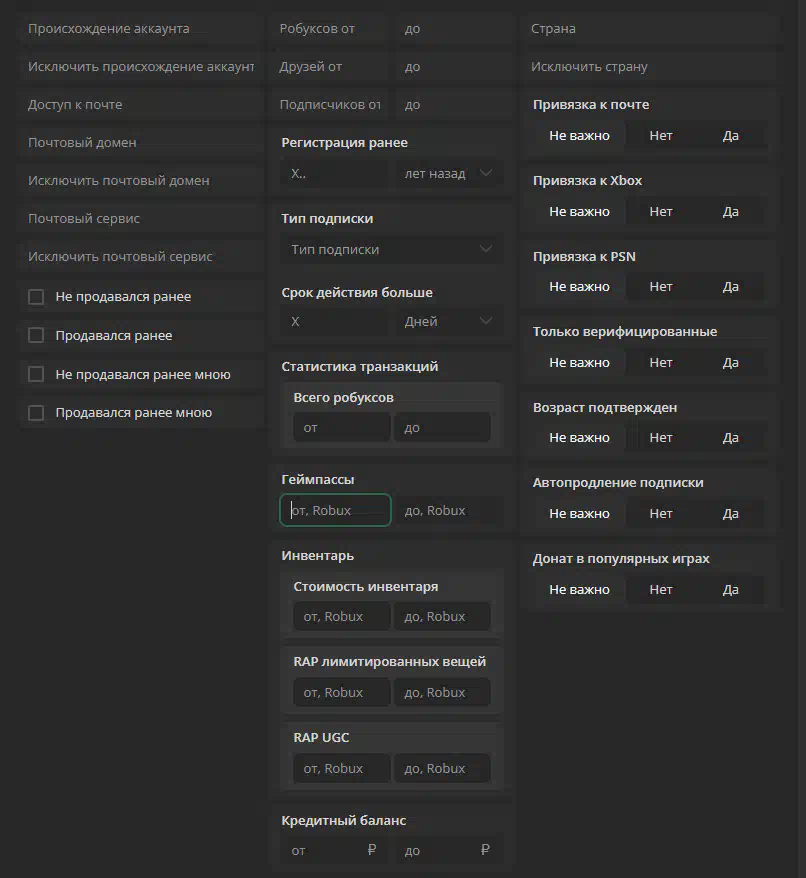Click the Кредитный баланс 'от' ruble field
The height and width of the screenshot is (878, 806).
coord(331,850)
